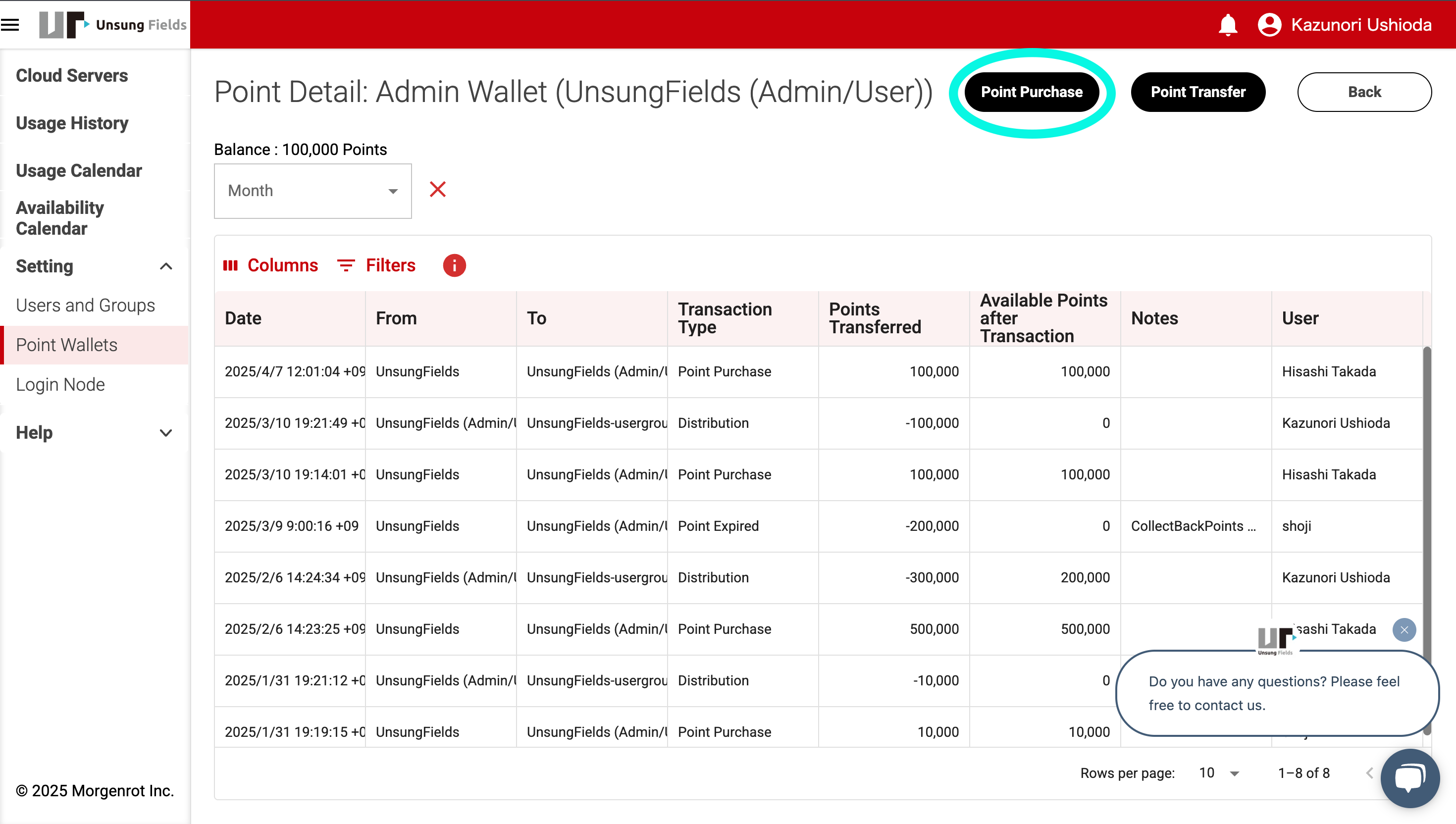1456x824 pixels.
Task: Dismiss the chat prompt popup
Action: [1404, 630]
